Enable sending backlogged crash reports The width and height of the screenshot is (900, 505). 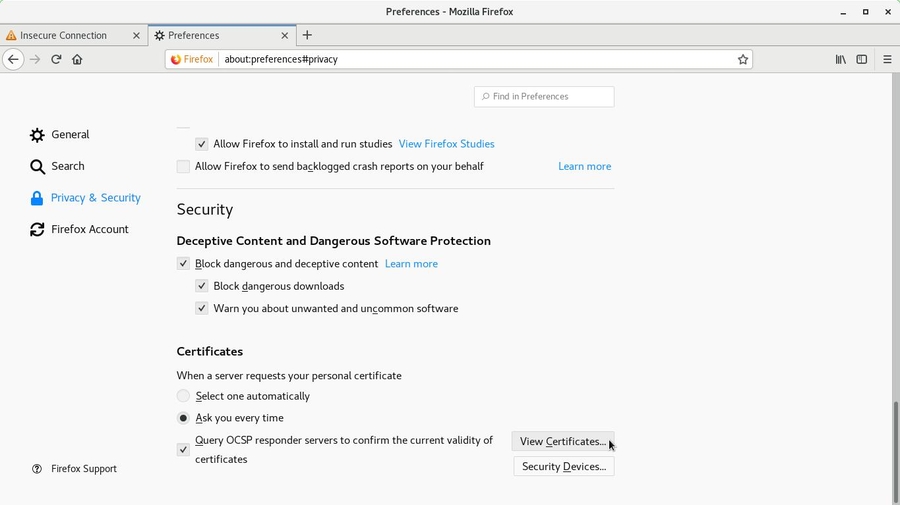pyautogui.click(x=183, y=167)
